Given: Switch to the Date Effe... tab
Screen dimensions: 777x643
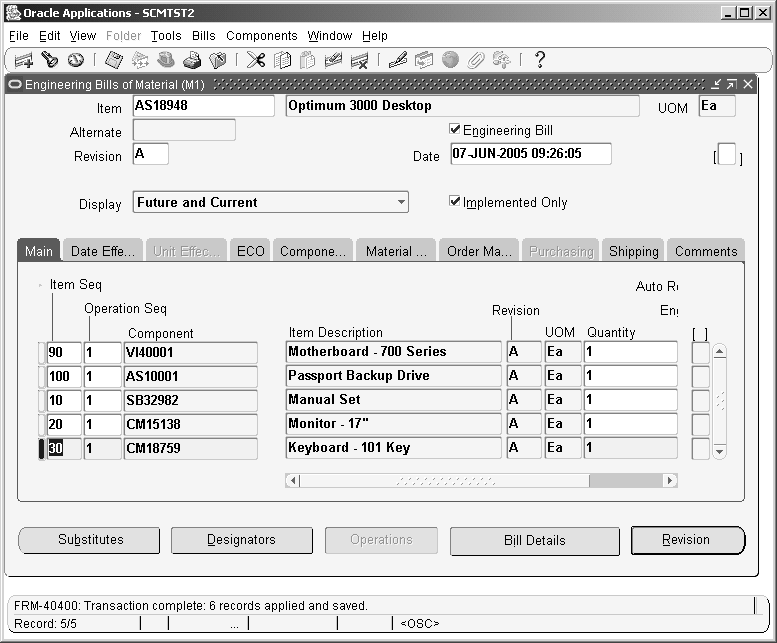Looking at the screenshot, I should point(103,251).
